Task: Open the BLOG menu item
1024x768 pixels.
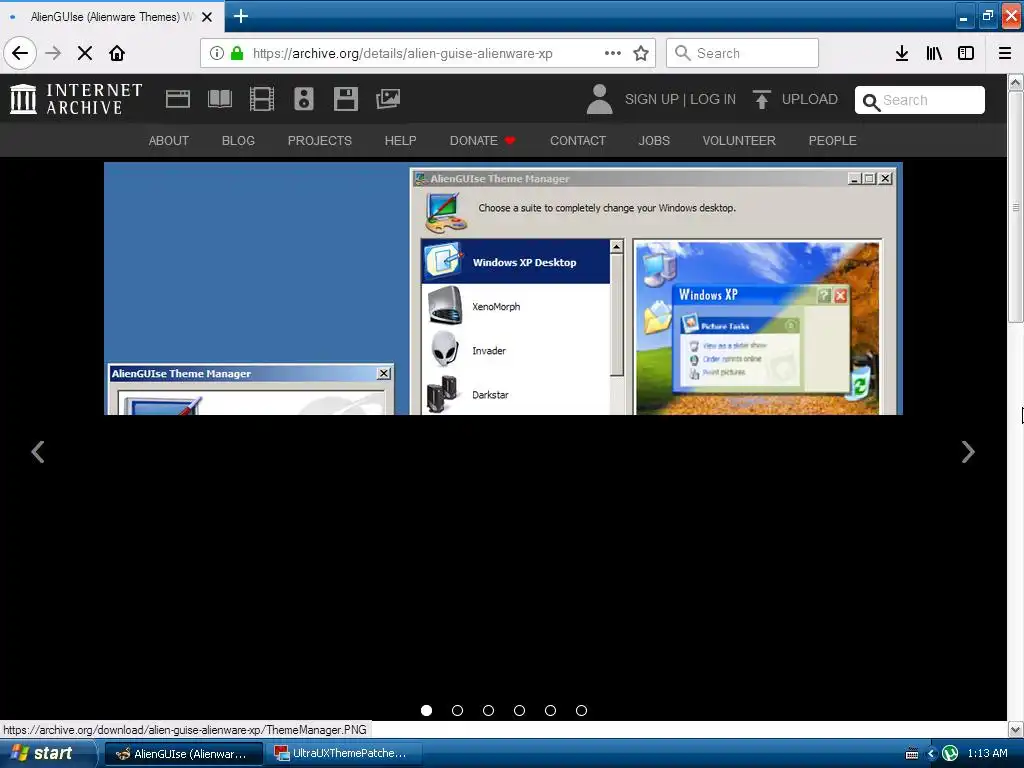Action: pyautogui.click(x=238, y=141)
